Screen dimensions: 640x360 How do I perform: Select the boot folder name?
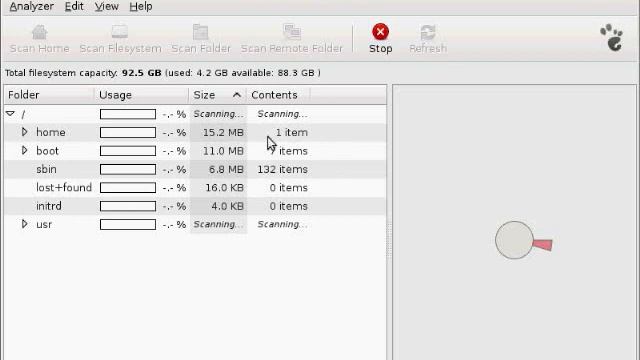tap(47, 151)
